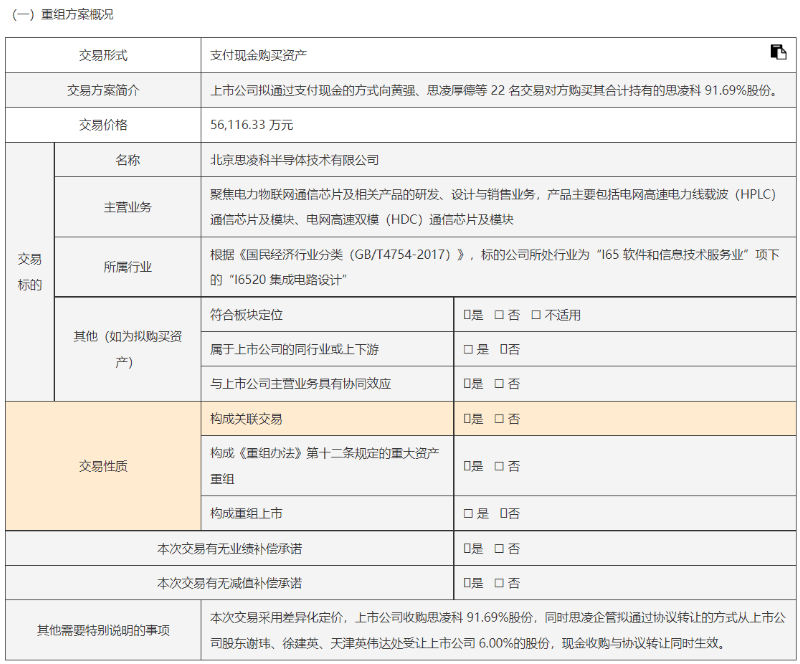Click company name 北京思凌科半导体技术有限公司
The width and height of the screenshot is (800, 664).
tap(294, 160)
